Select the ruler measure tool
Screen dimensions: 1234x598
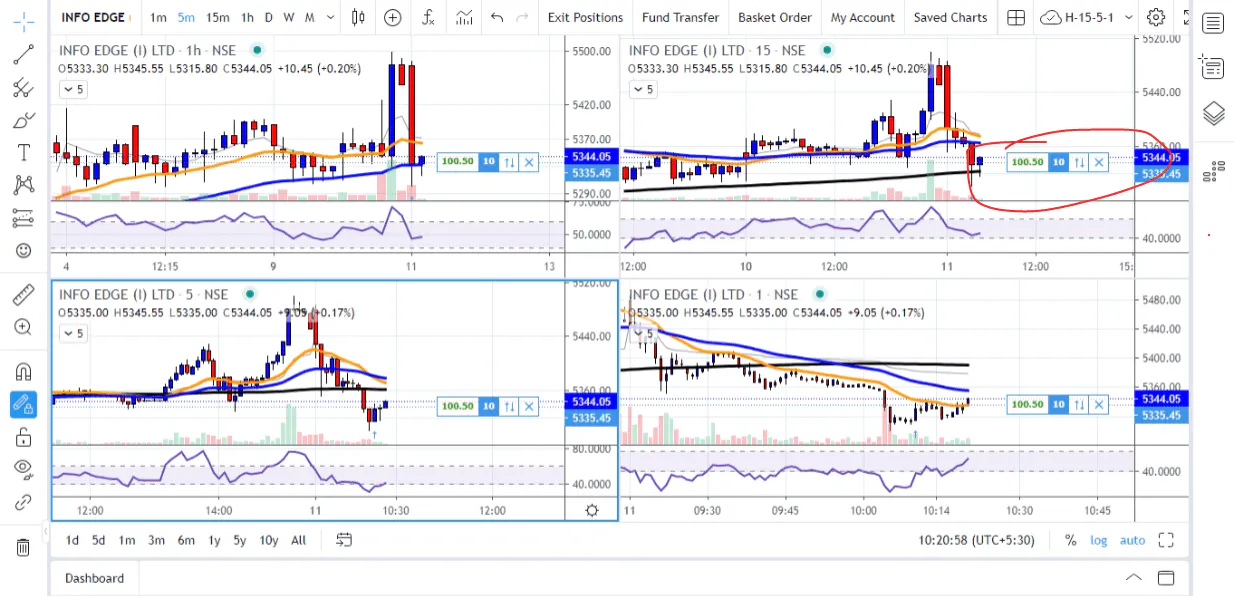pos(23,295)
